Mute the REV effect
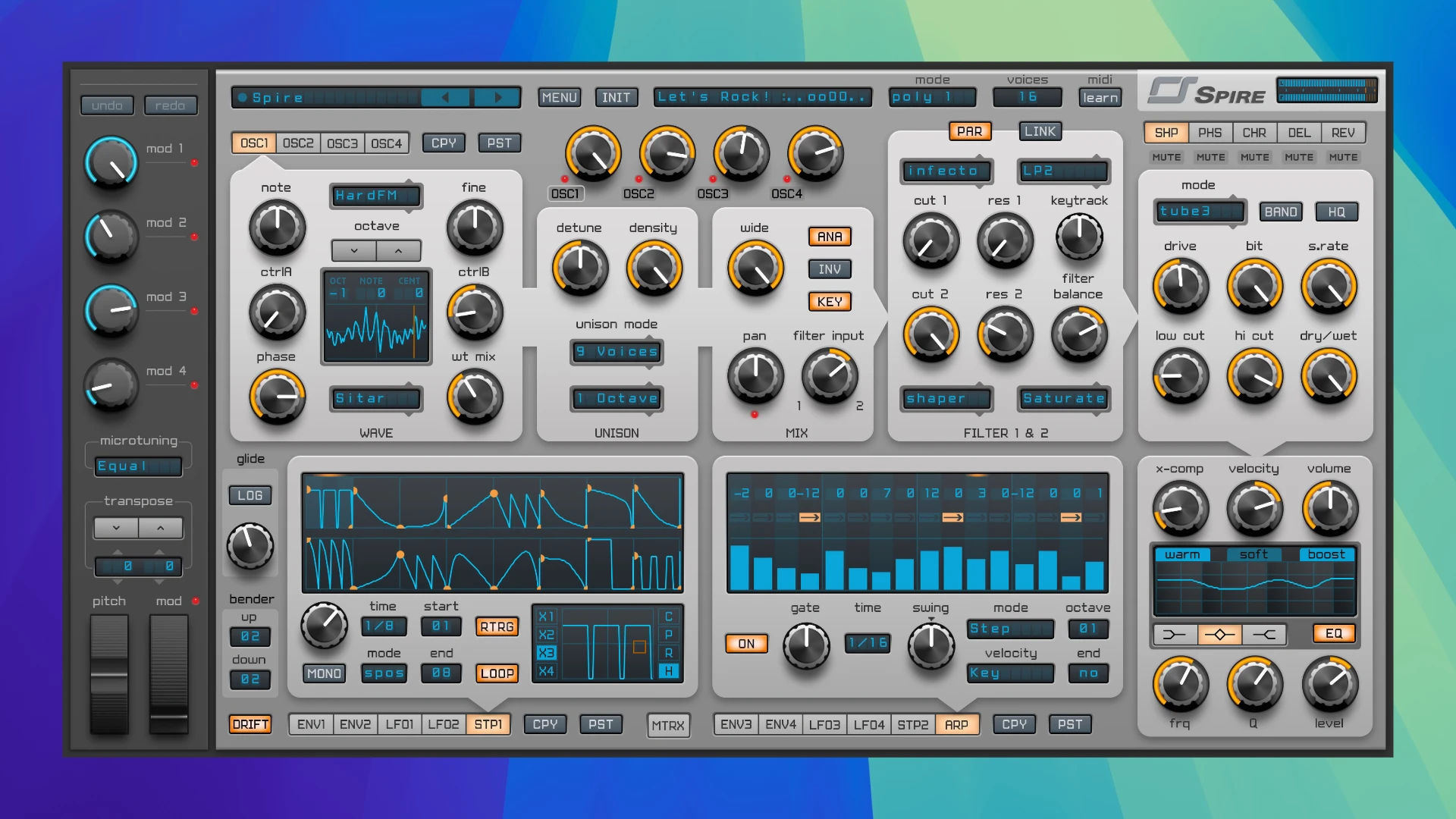This screenshot has height=819, width=1456. (x=1344, y=157)
